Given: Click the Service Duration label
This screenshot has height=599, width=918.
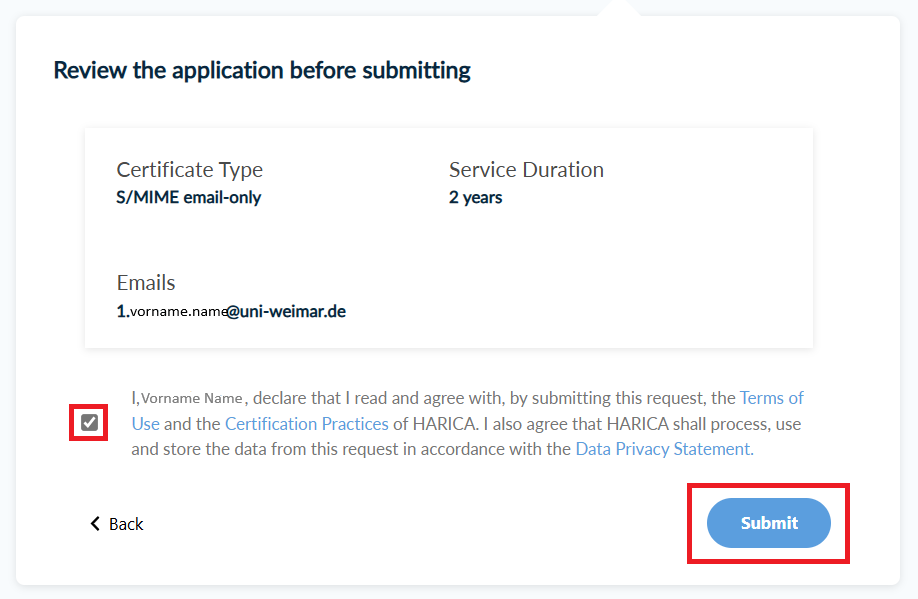Looking at the screenshot, I should pyautogui.click(x=526, y=170).
